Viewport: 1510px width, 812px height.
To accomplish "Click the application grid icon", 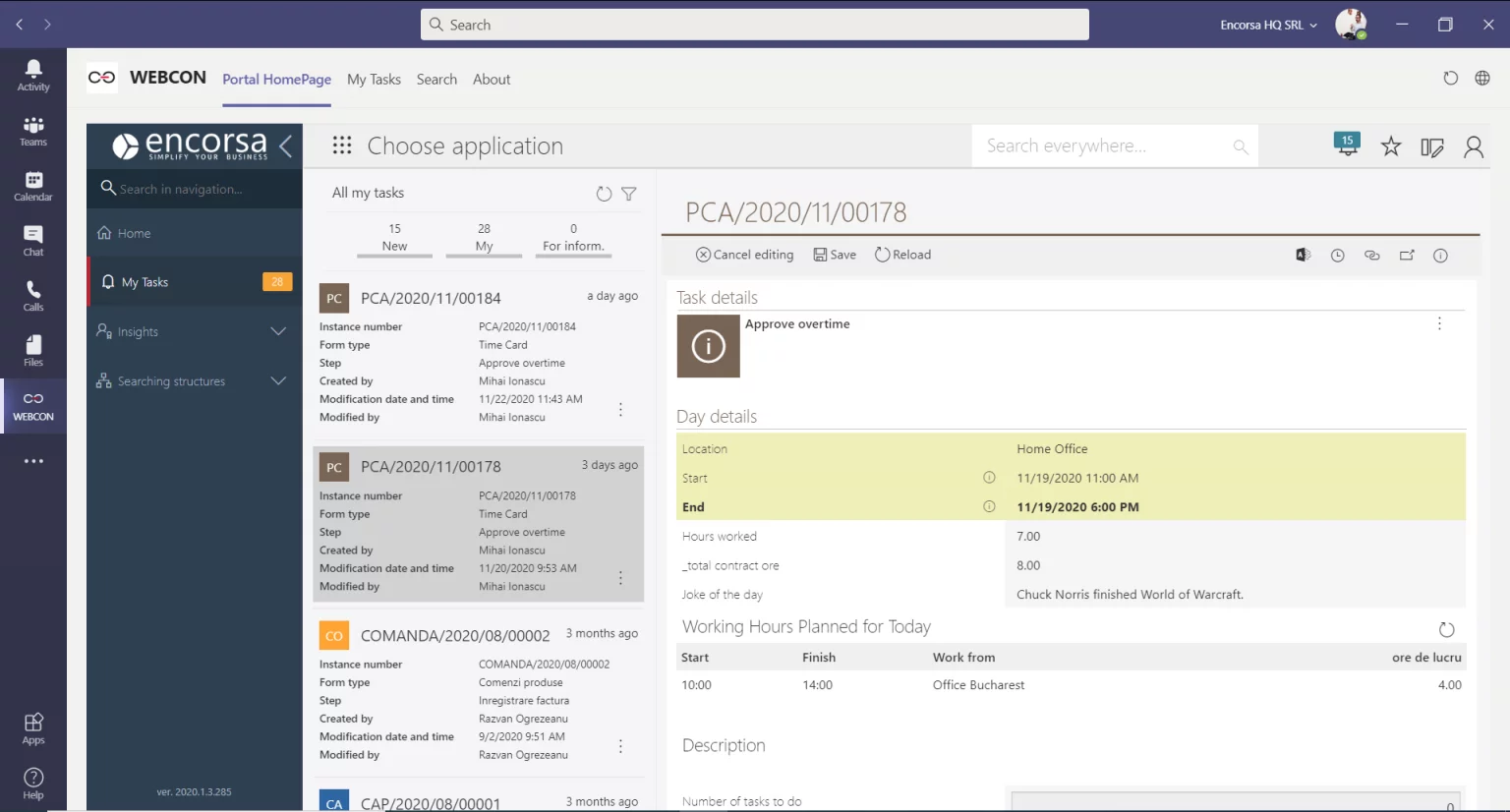I will 342,145.
